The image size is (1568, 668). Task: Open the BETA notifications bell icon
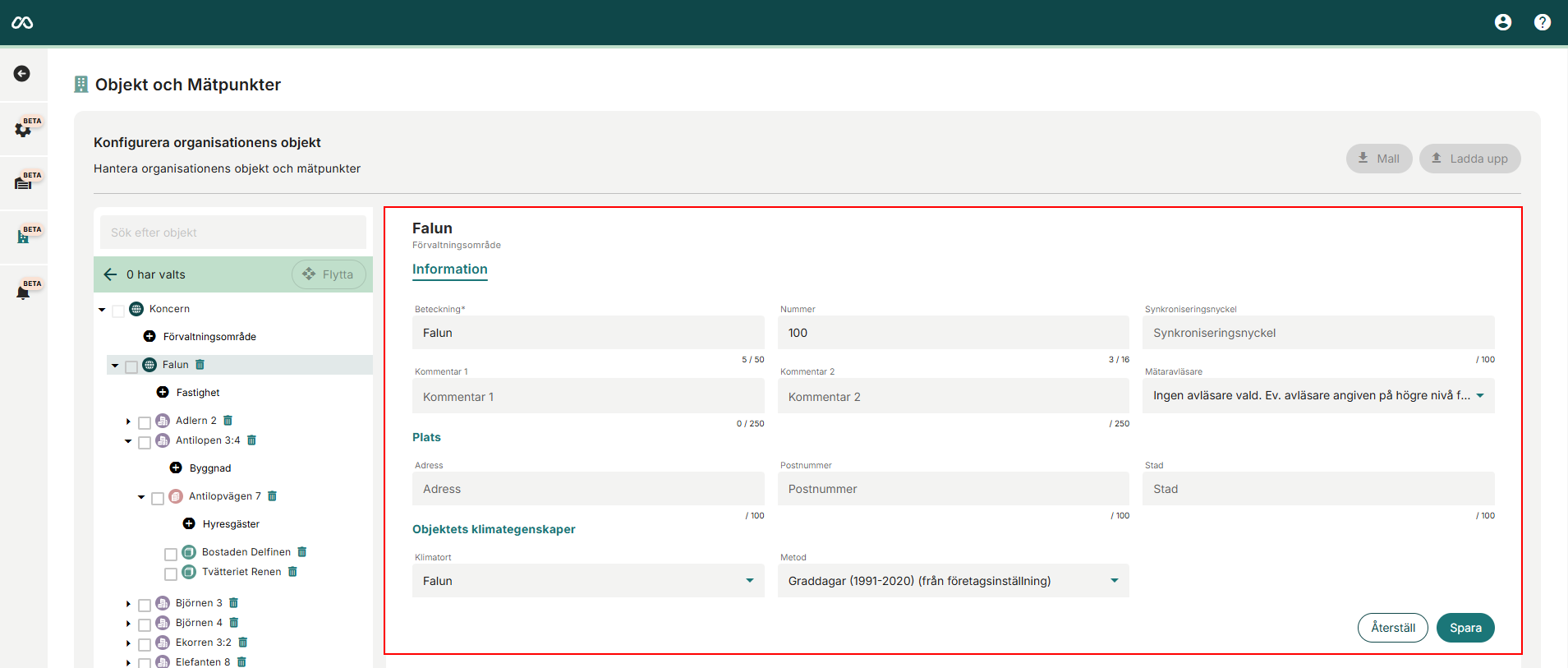(x=24, y=292)
